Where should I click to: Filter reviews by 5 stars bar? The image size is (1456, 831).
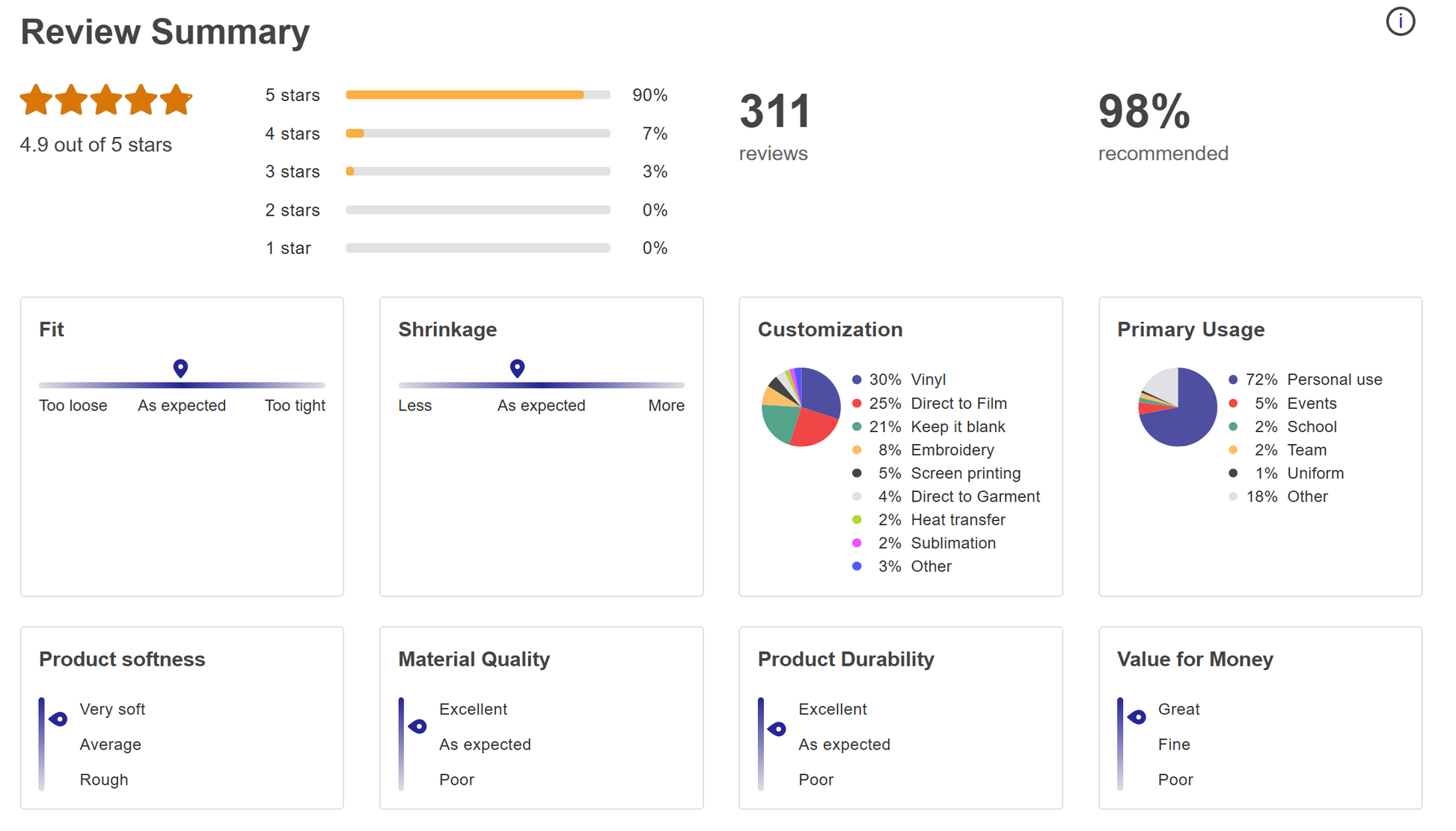click(x=477, y=95)
